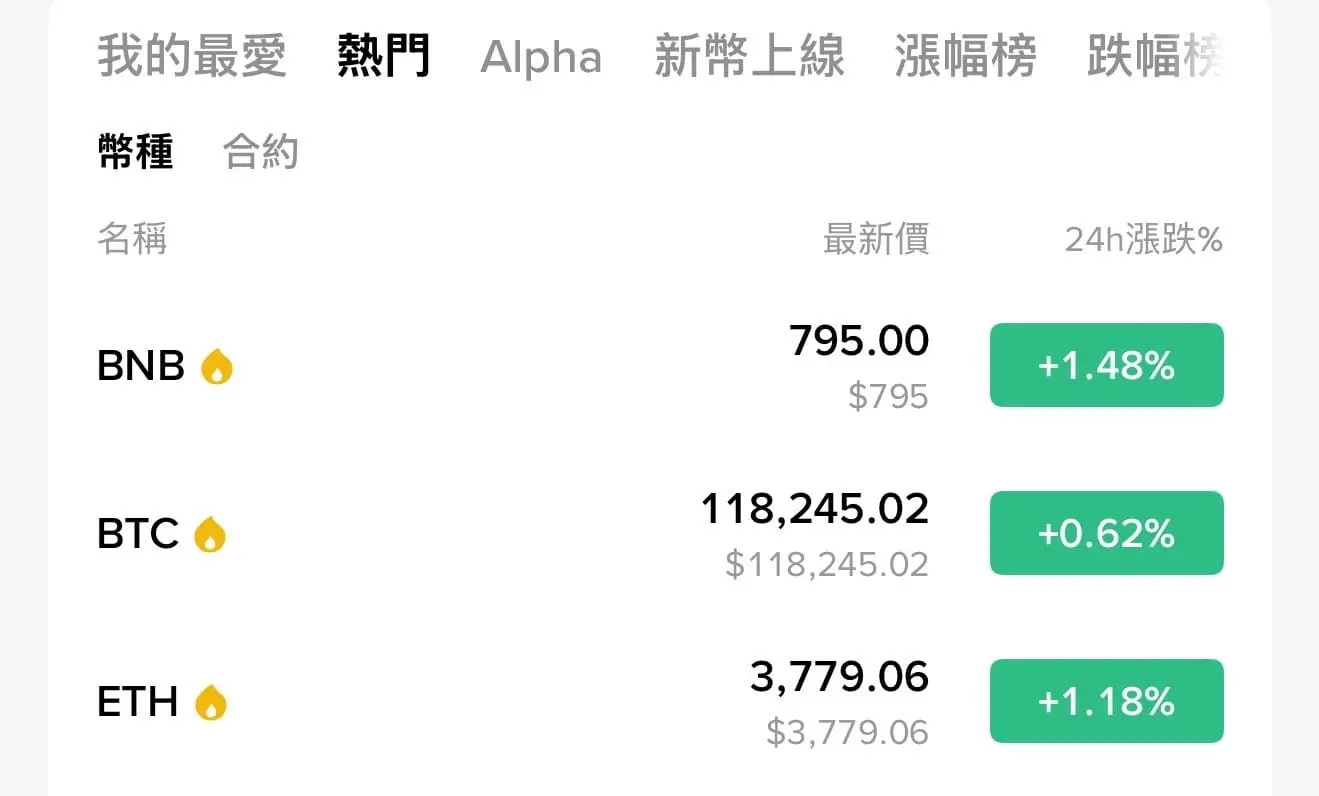
Task: Sort by the 名稱 column header
Action: click(132, 240)
